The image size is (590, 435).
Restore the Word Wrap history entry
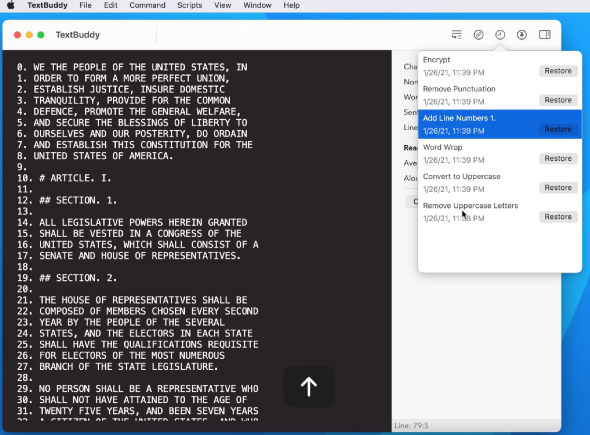pyautogui.click(x=558, y=158)
